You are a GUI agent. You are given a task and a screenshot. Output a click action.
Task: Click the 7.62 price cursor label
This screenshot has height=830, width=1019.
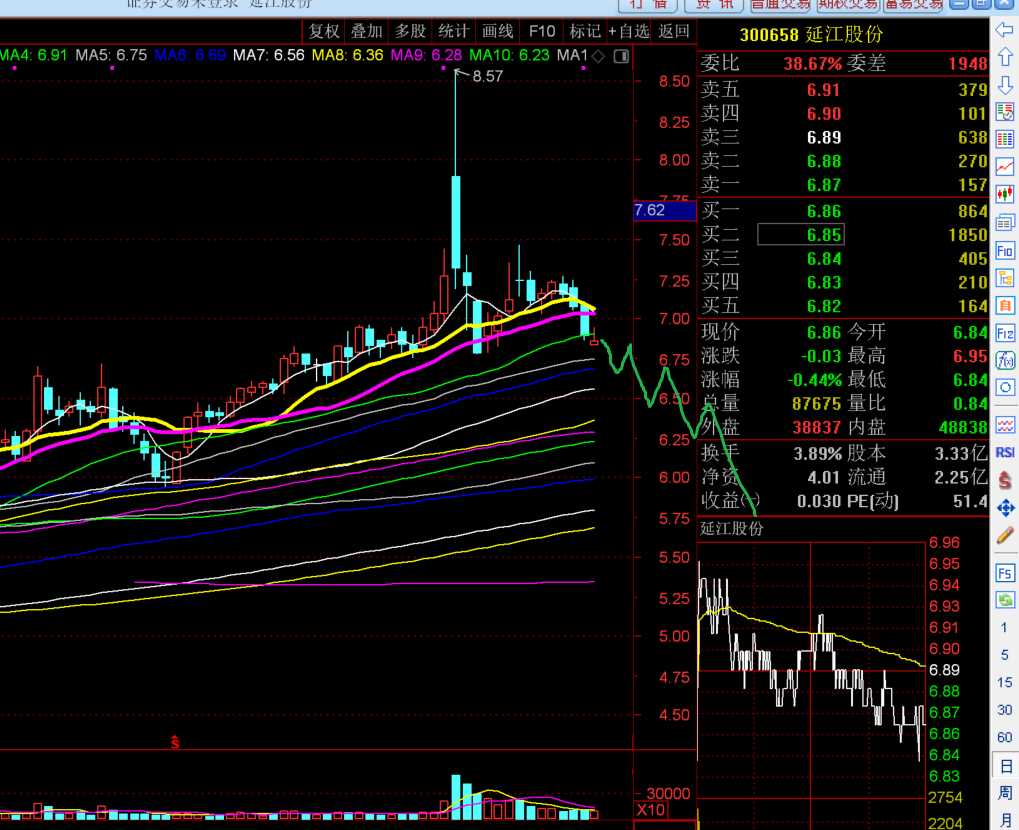coord(664,211)
